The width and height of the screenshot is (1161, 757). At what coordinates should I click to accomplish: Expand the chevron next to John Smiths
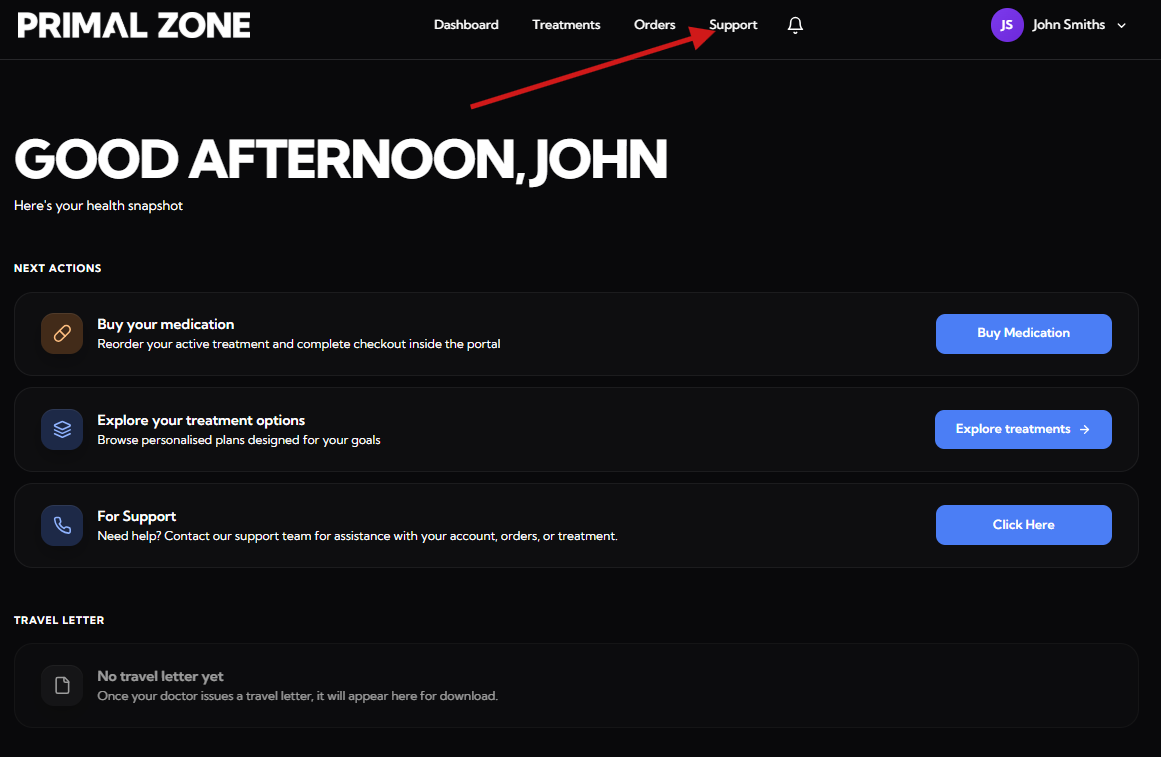1121,26
